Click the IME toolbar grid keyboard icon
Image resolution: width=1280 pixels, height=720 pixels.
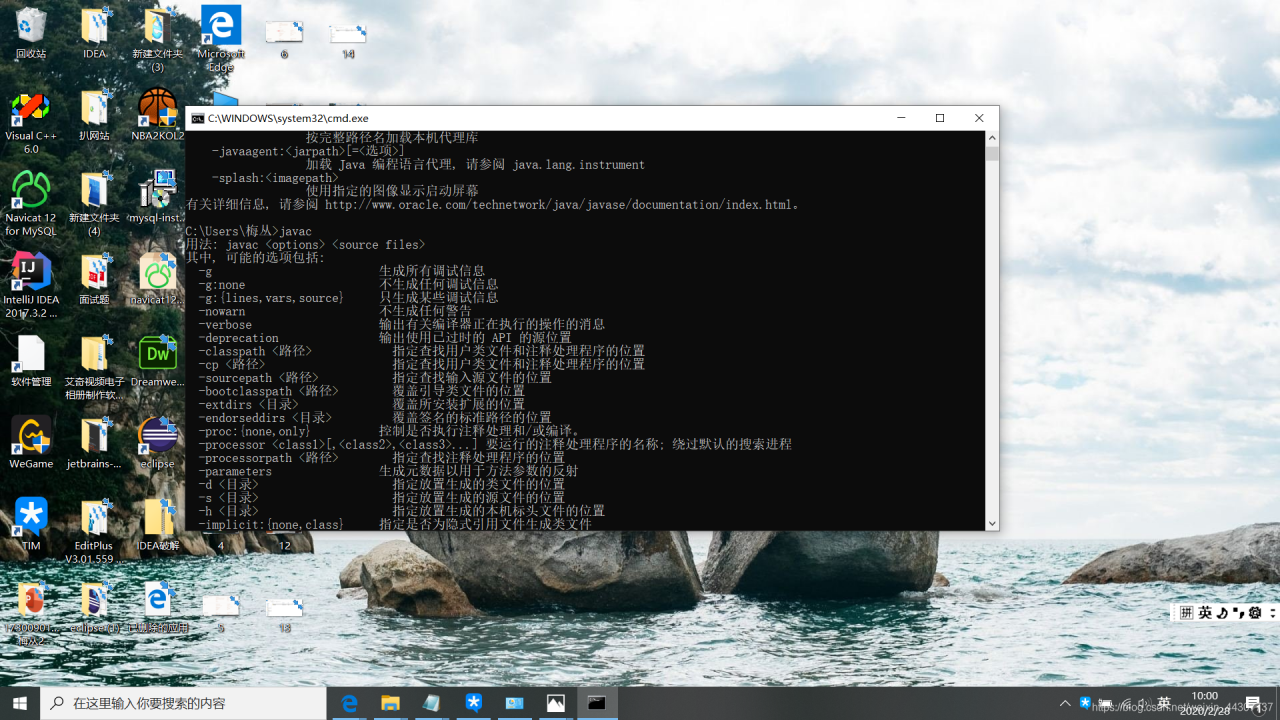1186,612
